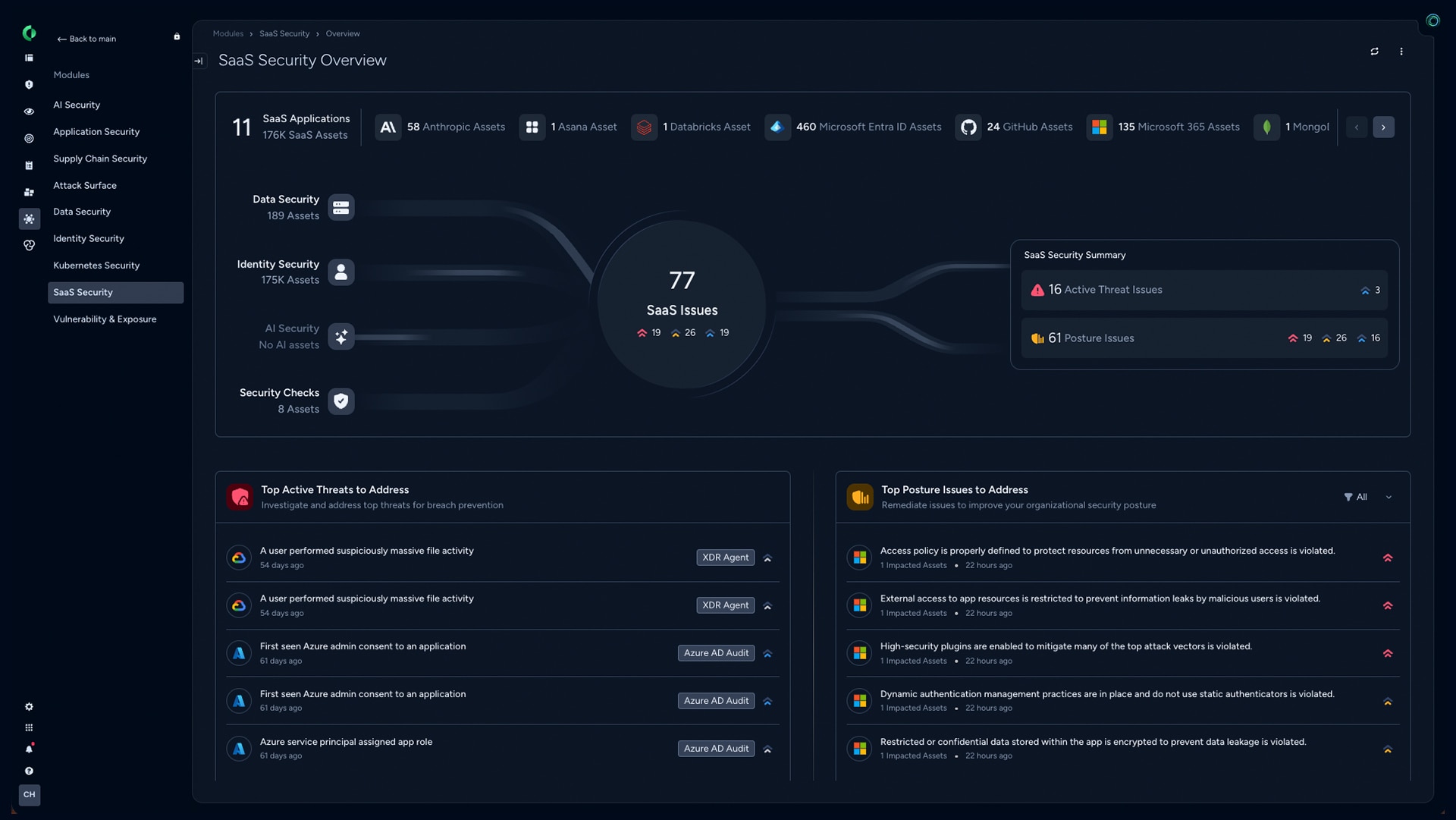Open the settings gear in left rail
The image size is (1456, 820).
[29, 707]
